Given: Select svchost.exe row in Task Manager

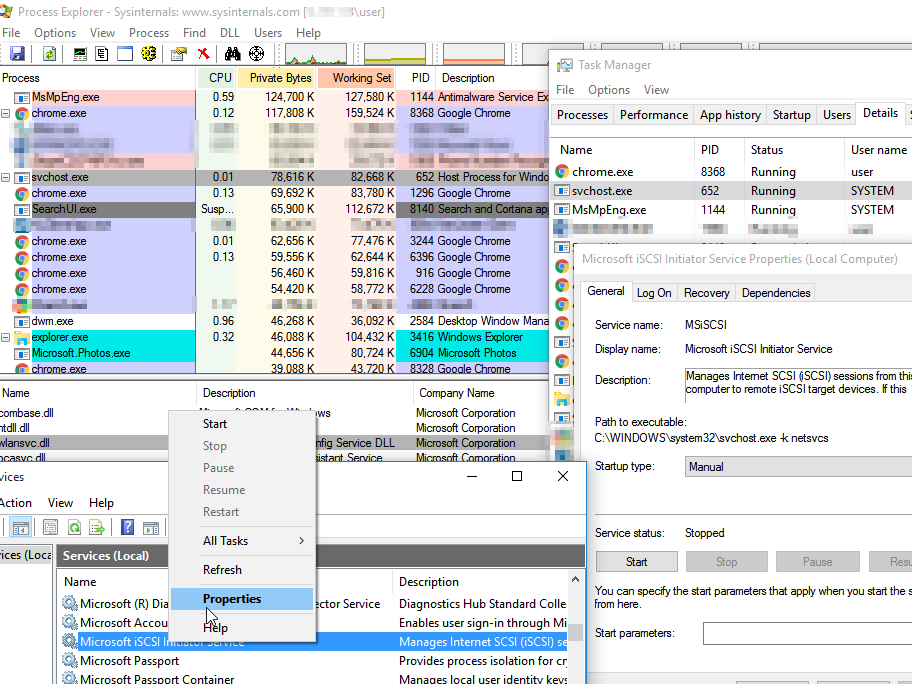Looking at the screenshot, I should click(x=732, y=191).
